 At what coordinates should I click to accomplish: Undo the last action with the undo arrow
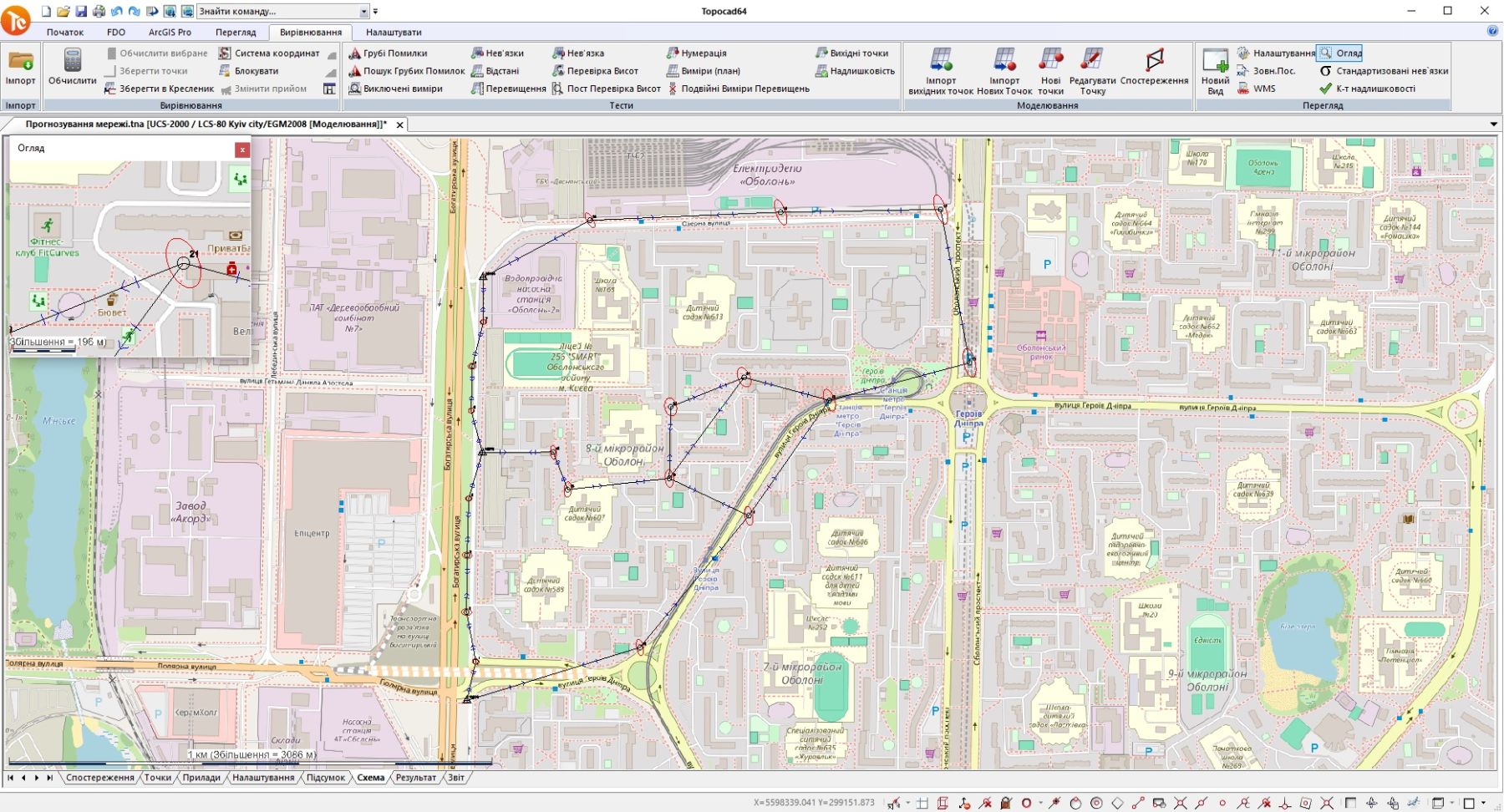[x=116, y=12]
